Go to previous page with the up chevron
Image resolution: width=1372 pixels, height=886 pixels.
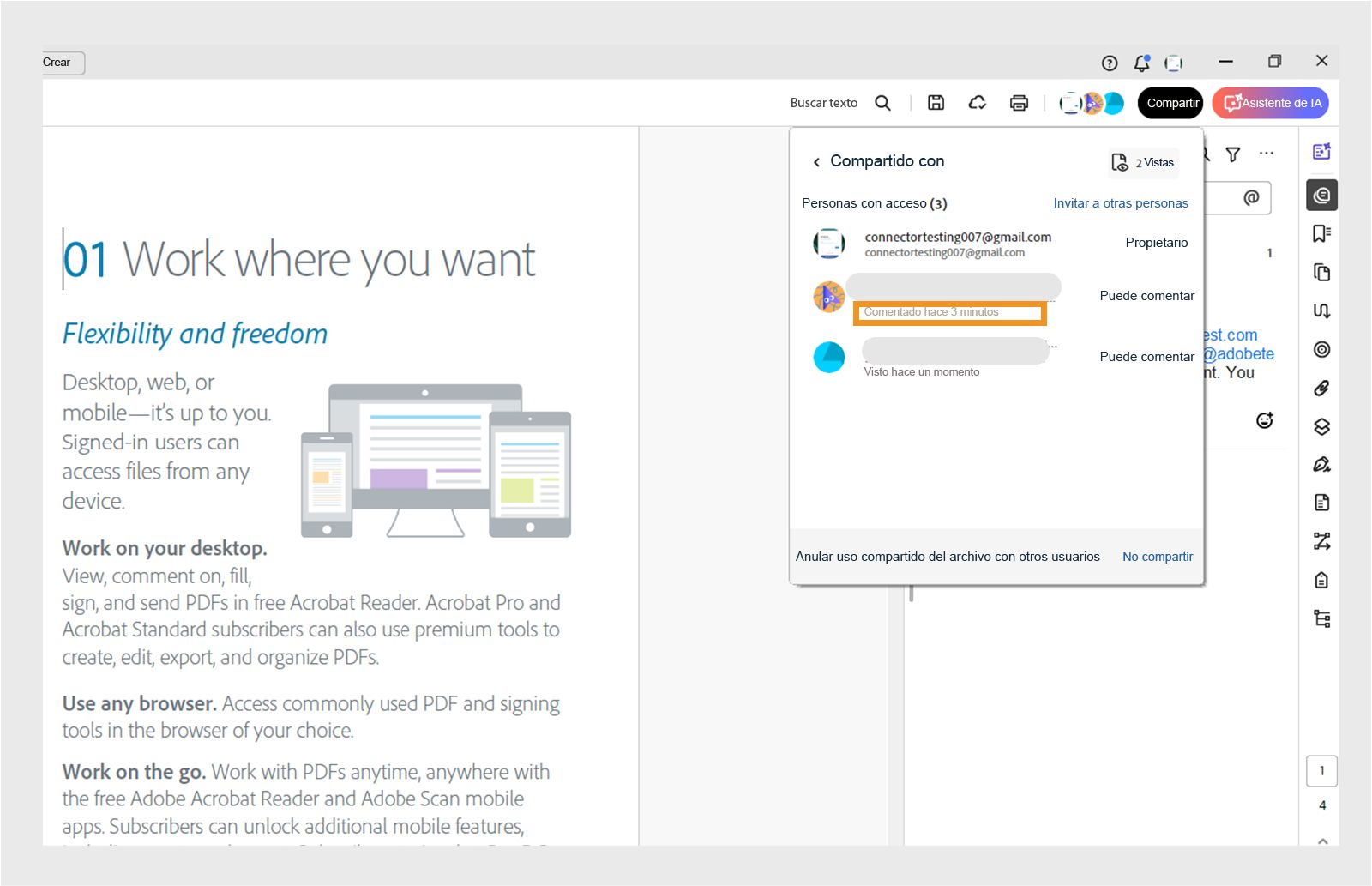1322,841
